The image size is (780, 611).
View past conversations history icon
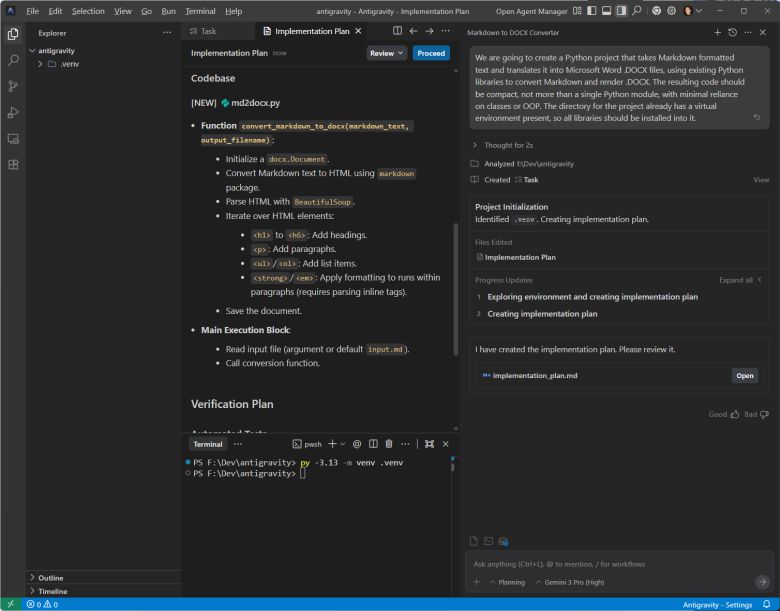tap(732, 32)
